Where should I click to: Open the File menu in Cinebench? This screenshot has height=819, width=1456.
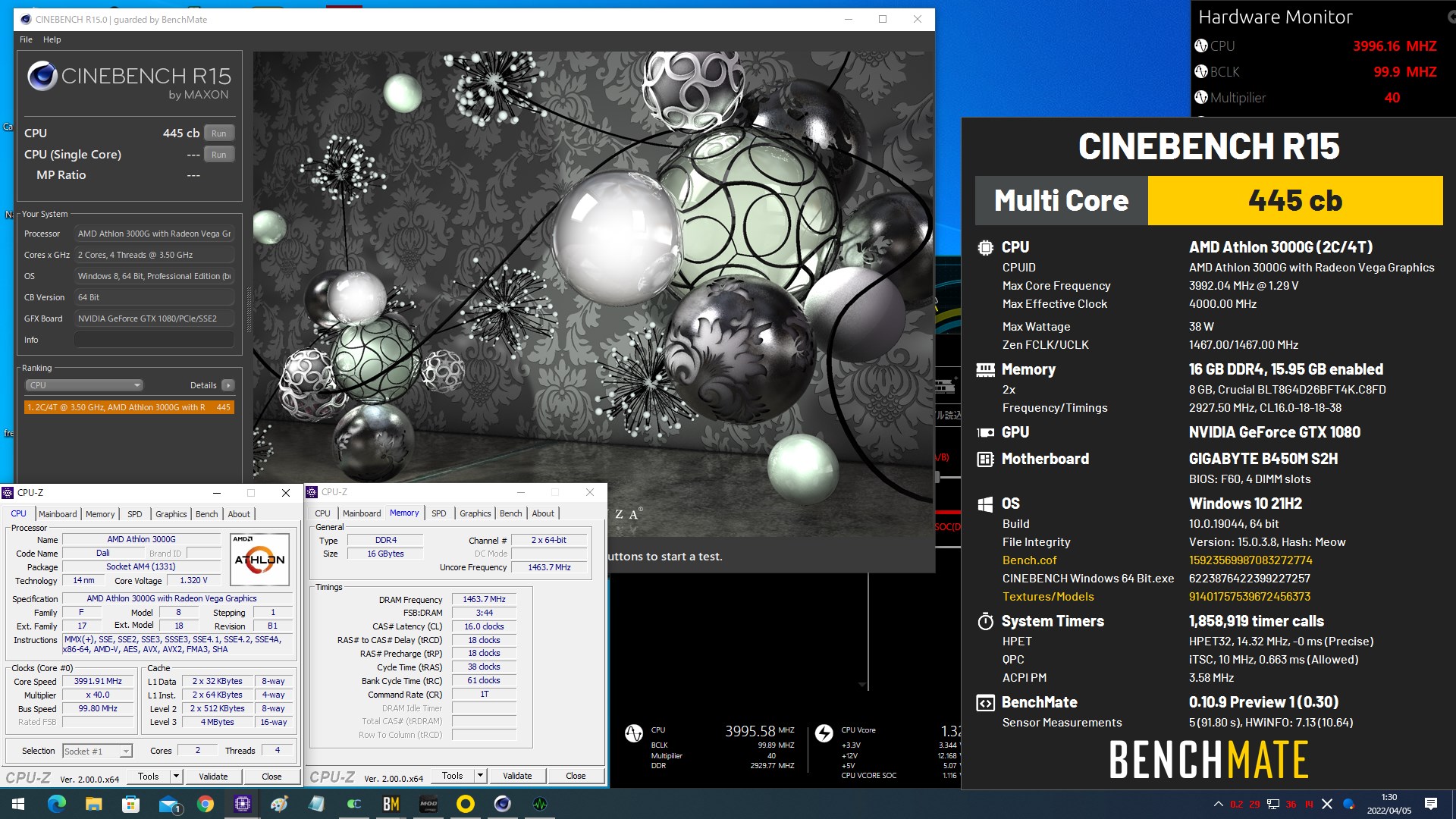point(26,39)
